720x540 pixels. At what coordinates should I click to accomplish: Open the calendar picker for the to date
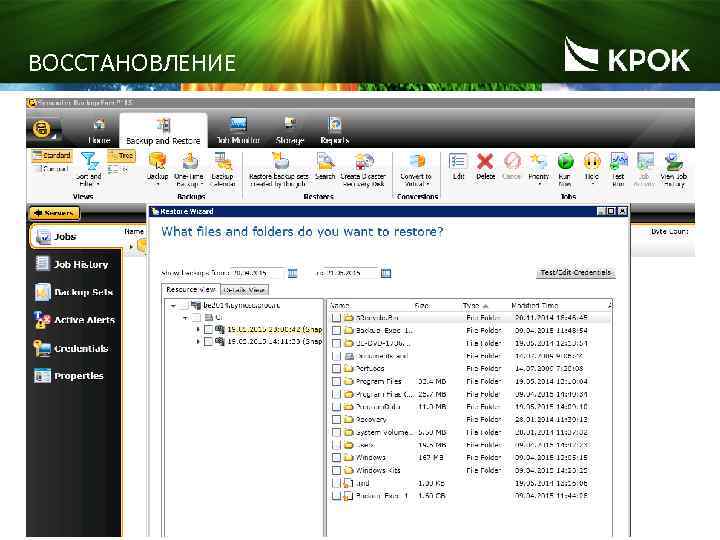(x=386, y=274)
